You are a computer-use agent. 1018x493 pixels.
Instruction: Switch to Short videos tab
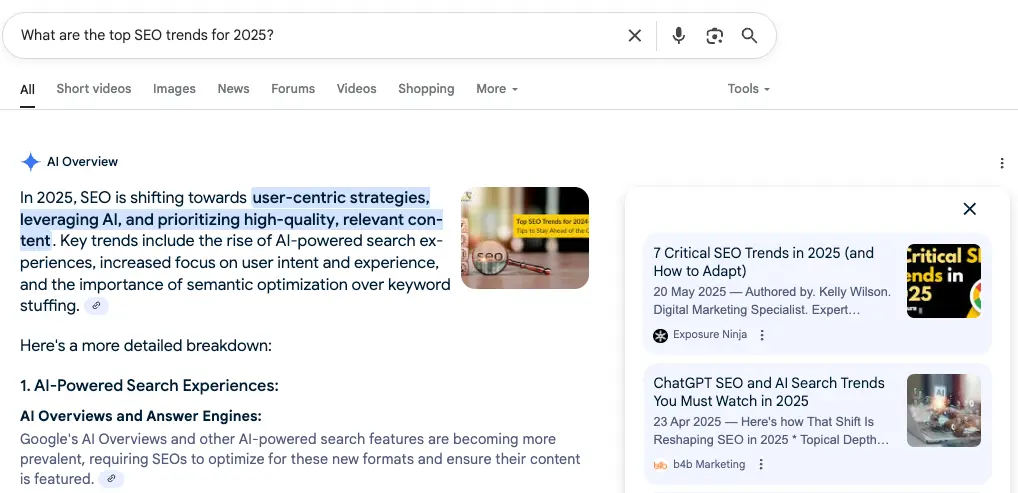pos(93,88)
